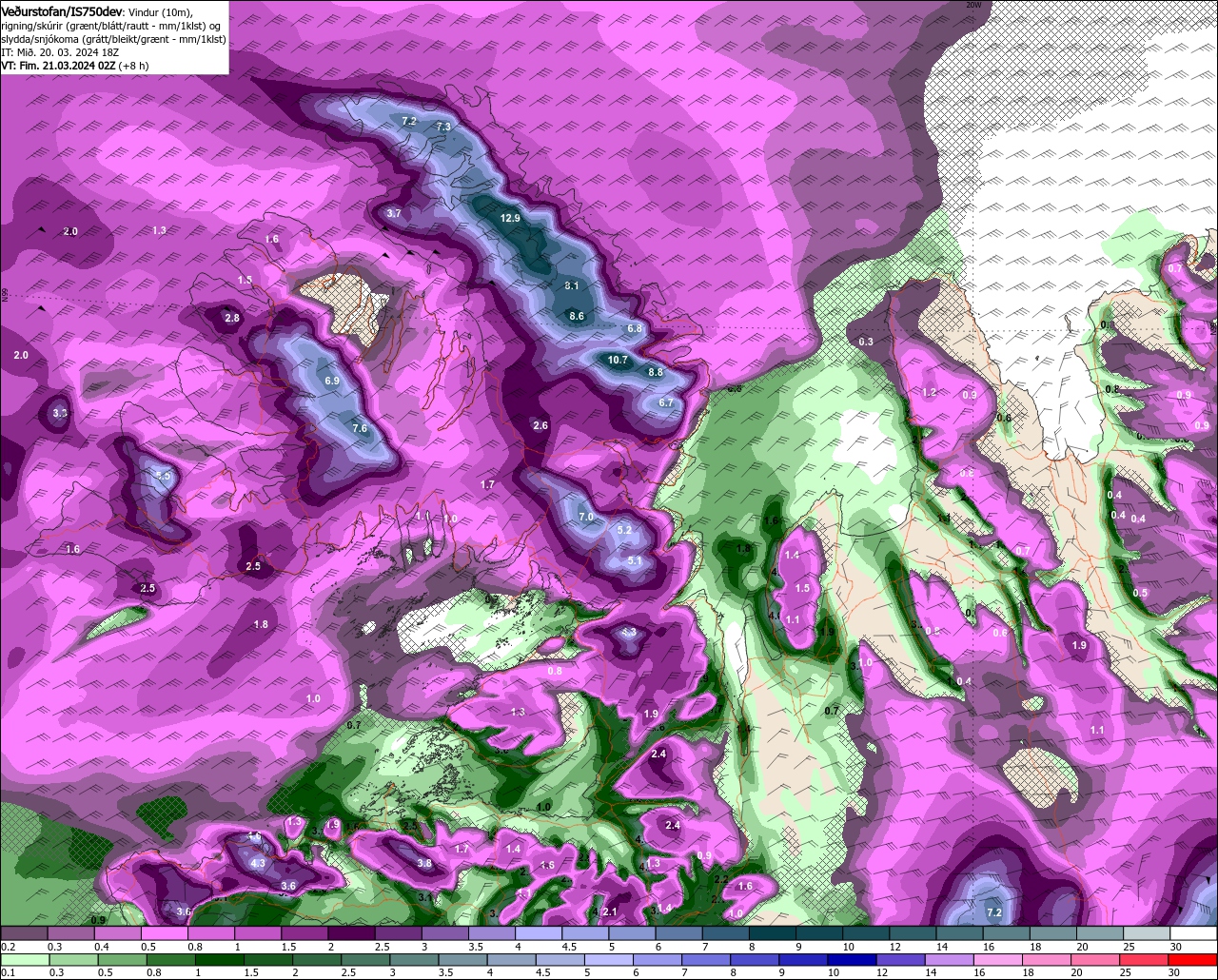Click the white 30 swatch in upper legend
This screenshot has width=1218, height=980.
(1194, 933)
